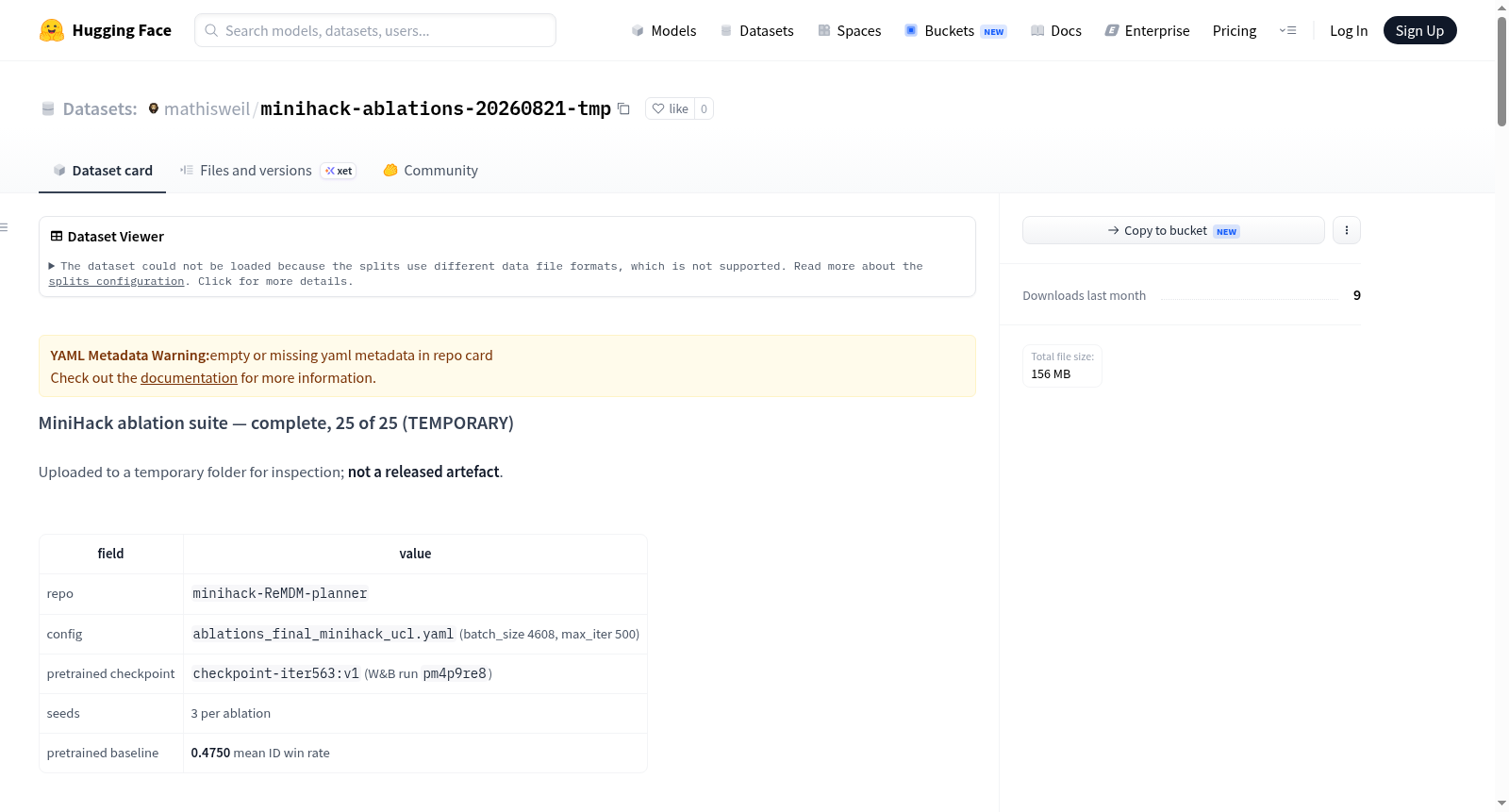Open the splits configuration link
1509x812 pixels.
click(x=116, y=281)
